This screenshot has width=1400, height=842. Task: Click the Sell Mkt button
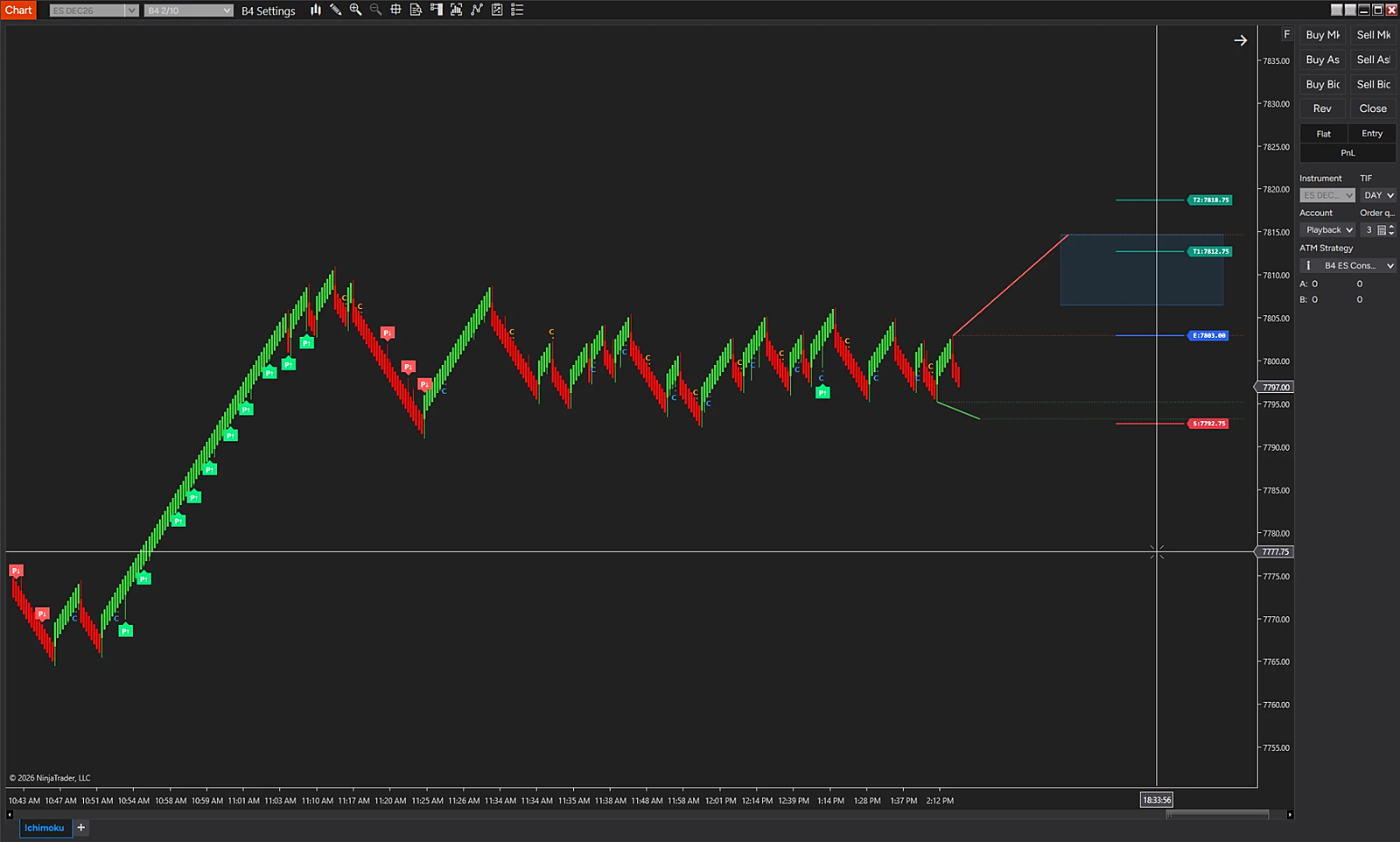point(1373,35)
